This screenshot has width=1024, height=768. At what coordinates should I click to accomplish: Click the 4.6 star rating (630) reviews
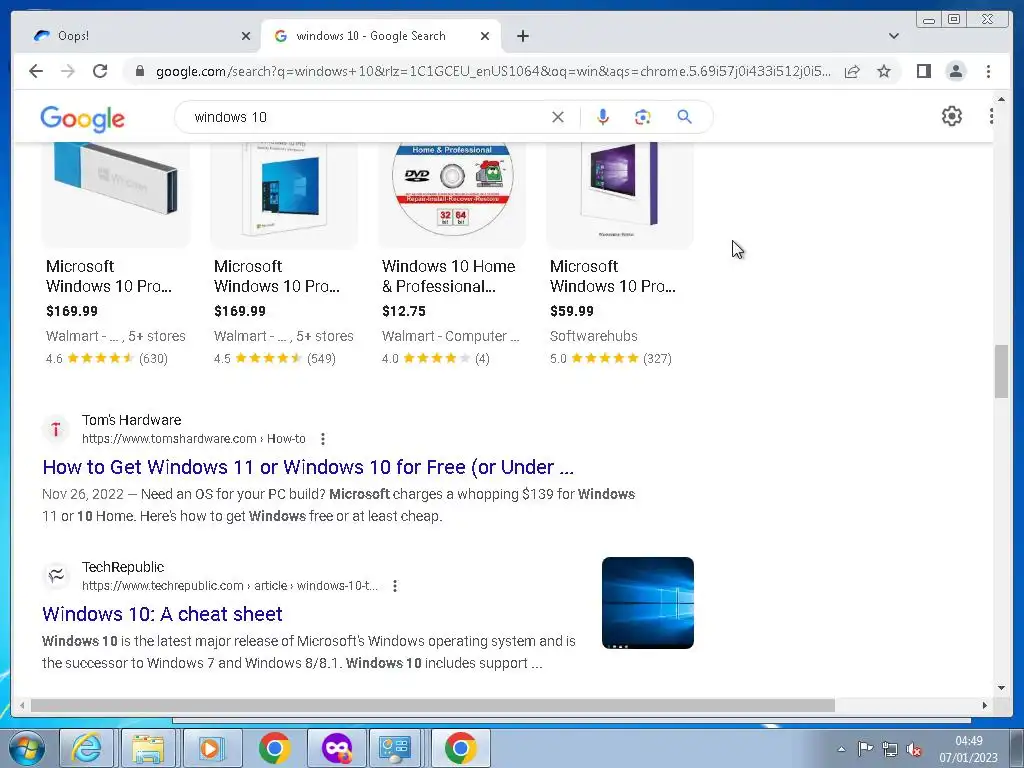click(107, 359)
